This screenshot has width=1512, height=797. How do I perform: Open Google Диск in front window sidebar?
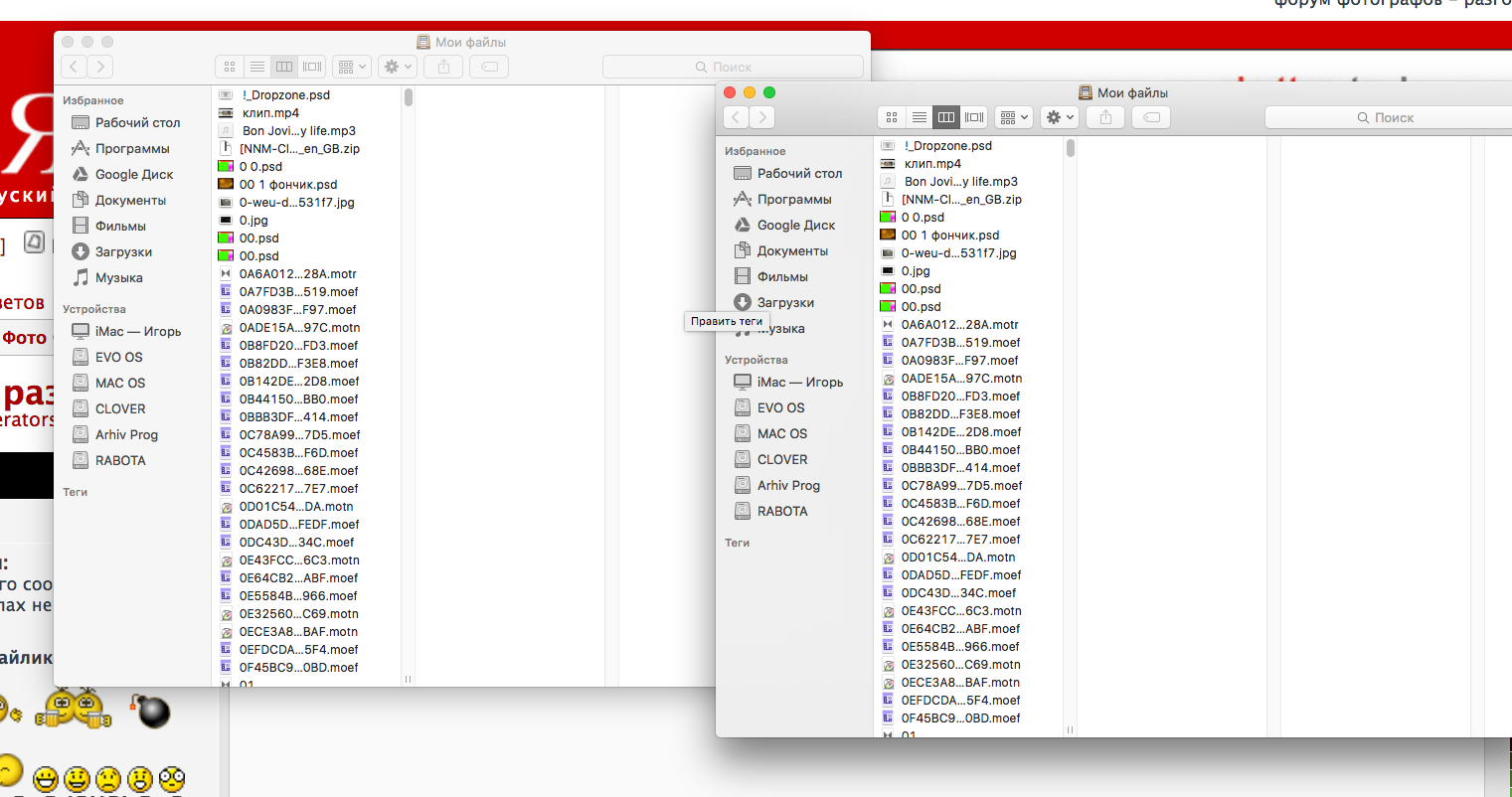pyautogui.click(x=795, y=226)
